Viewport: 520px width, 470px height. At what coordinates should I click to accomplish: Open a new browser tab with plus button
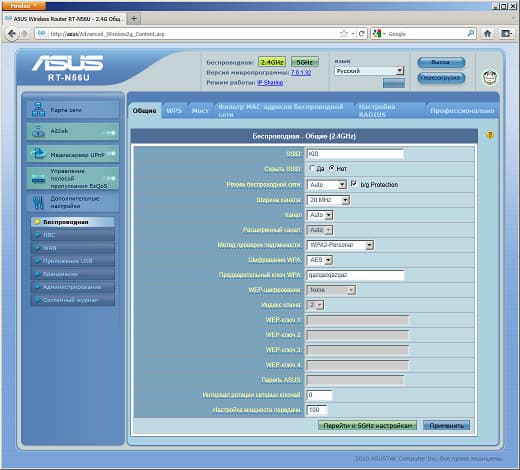pyautogui.click(x=134, y=19)
